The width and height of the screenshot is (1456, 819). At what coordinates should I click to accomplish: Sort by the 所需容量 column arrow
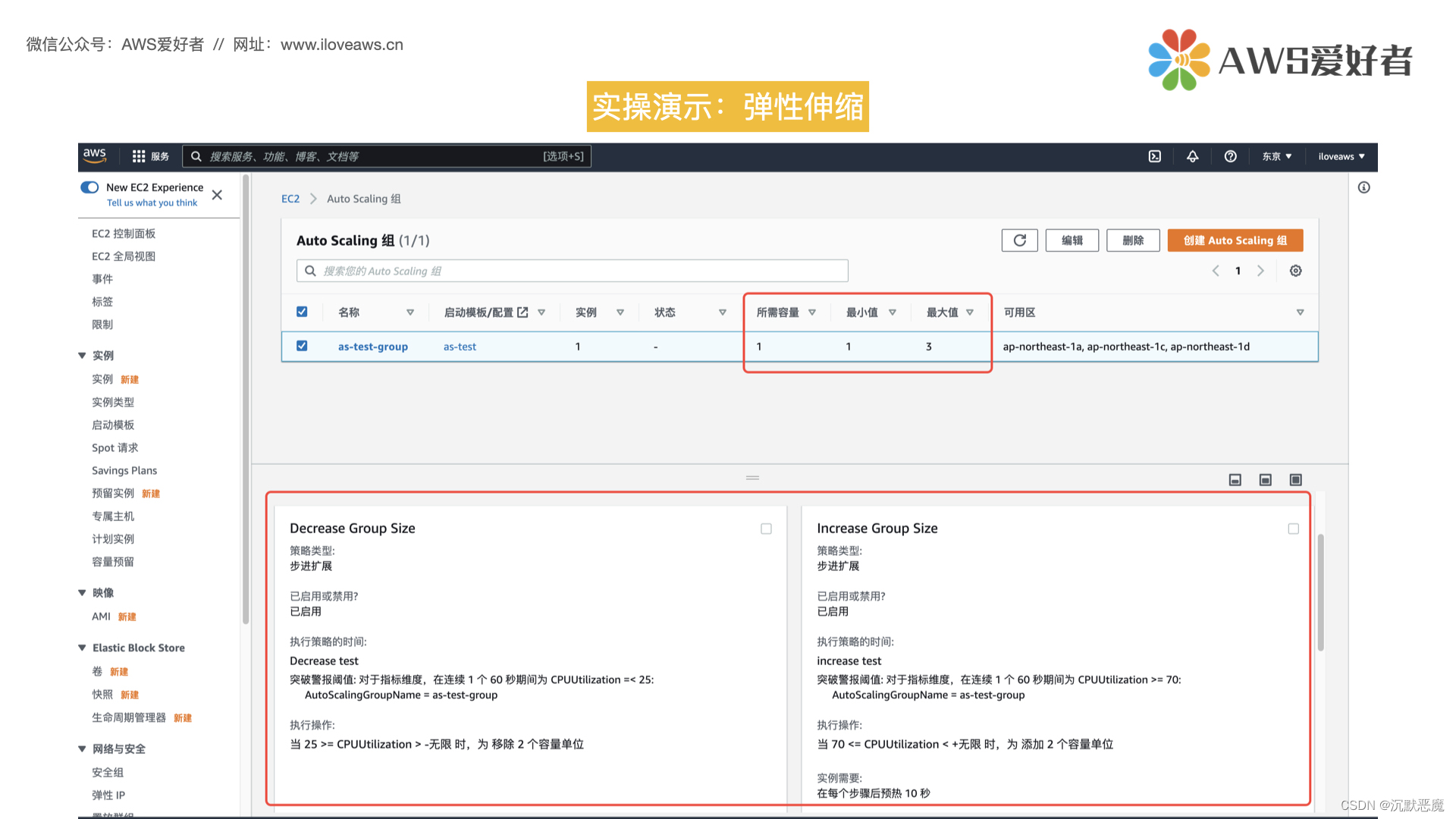pos(812,312)
